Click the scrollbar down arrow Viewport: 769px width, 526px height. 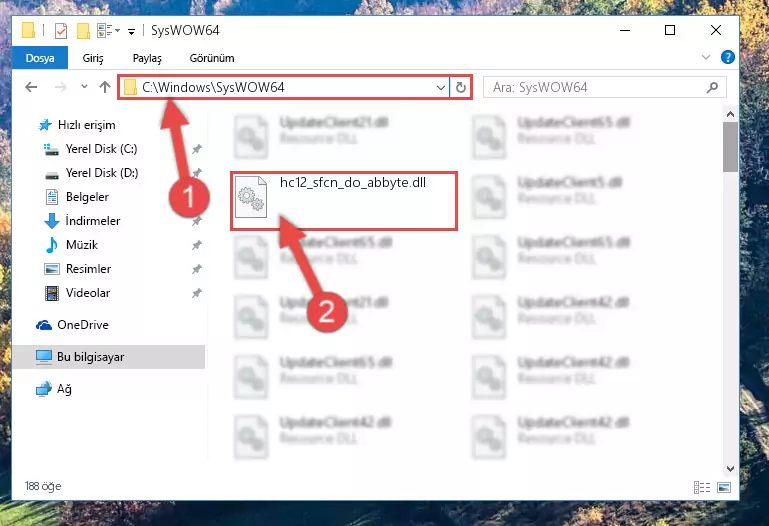pyautogui.click(x=730, y=469)
